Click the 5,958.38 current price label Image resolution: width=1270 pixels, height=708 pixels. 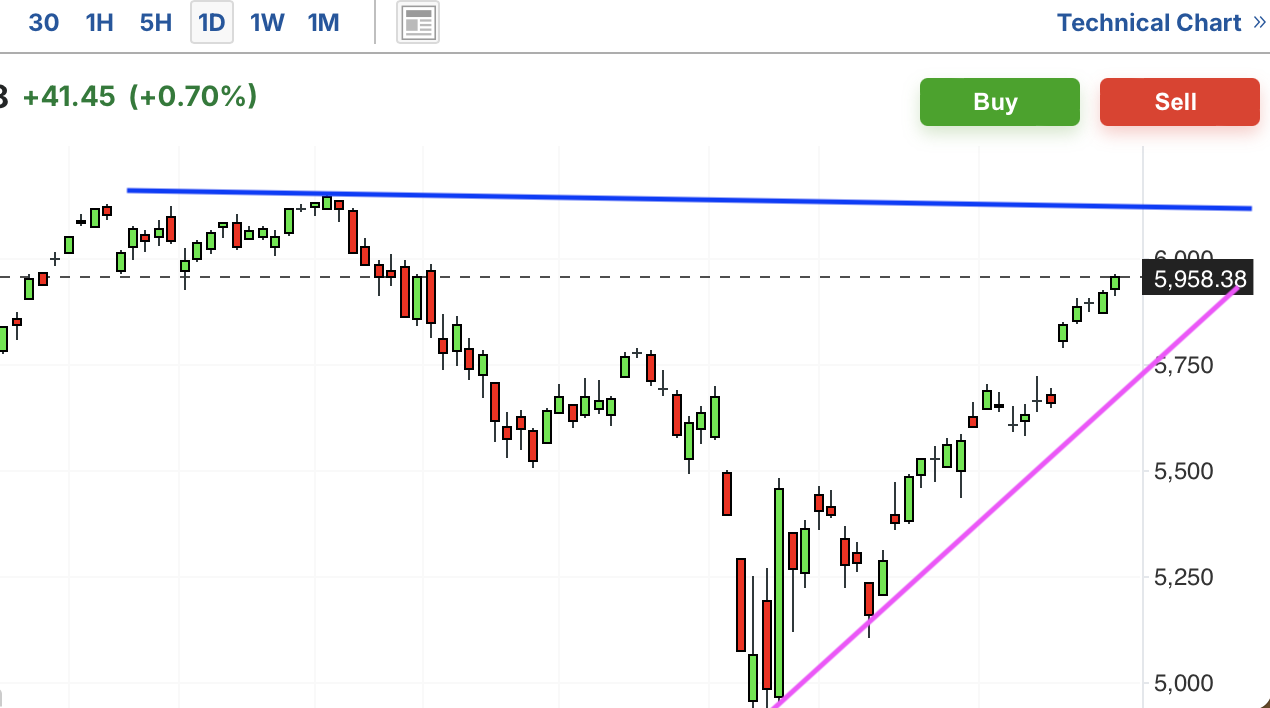click(x=1198, y=278)
